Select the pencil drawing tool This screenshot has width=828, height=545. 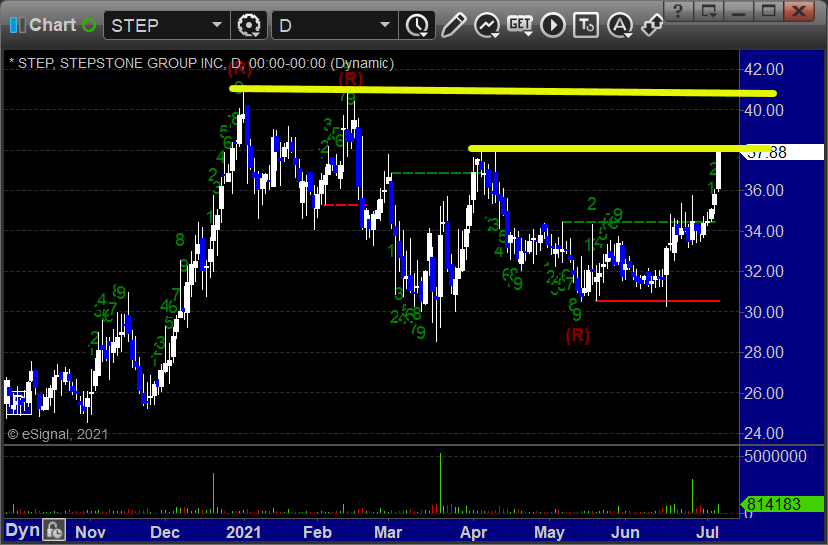(x=453, y=25)
